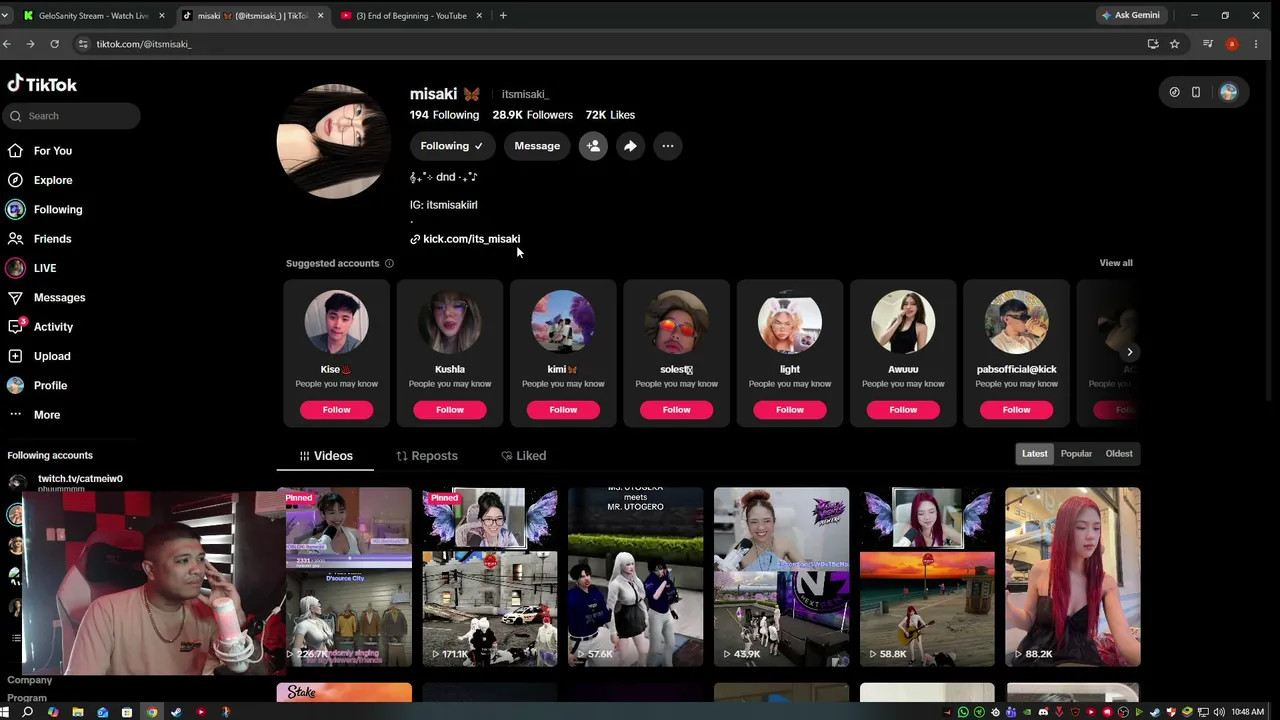Open the pinned video with 171.1K views
Viewport: 1280px width, 720px height.
(x=490, y=577)
